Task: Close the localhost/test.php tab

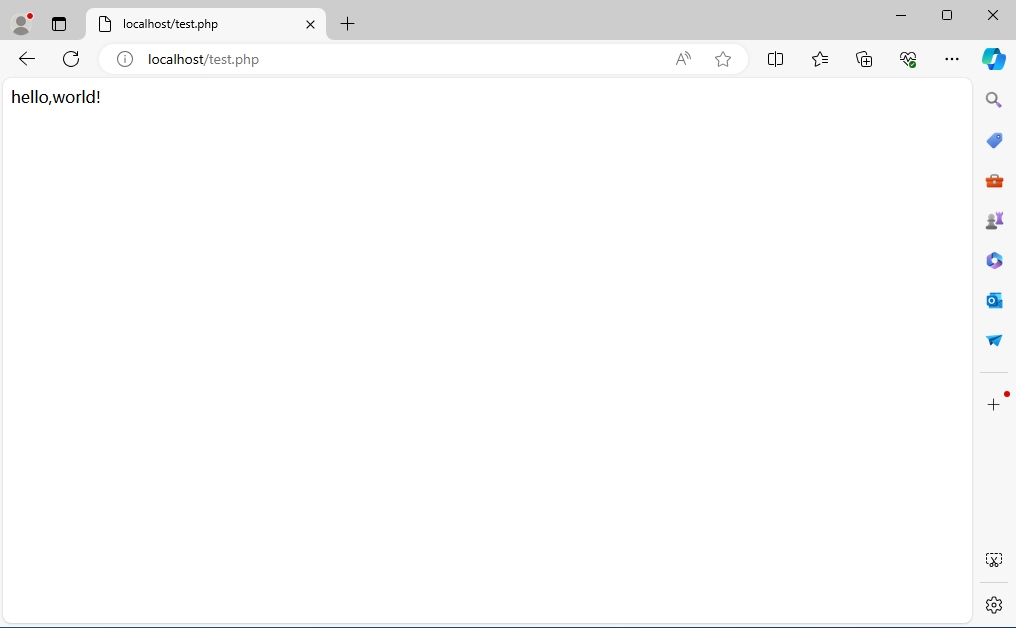Action: [310, 25]
